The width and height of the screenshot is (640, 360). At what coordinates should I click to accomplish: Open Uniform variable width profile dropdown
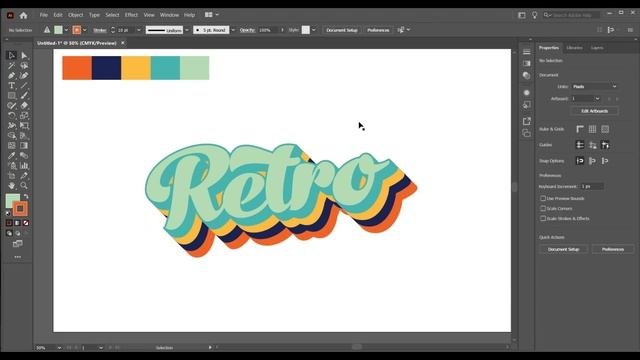tap(187, 30)
